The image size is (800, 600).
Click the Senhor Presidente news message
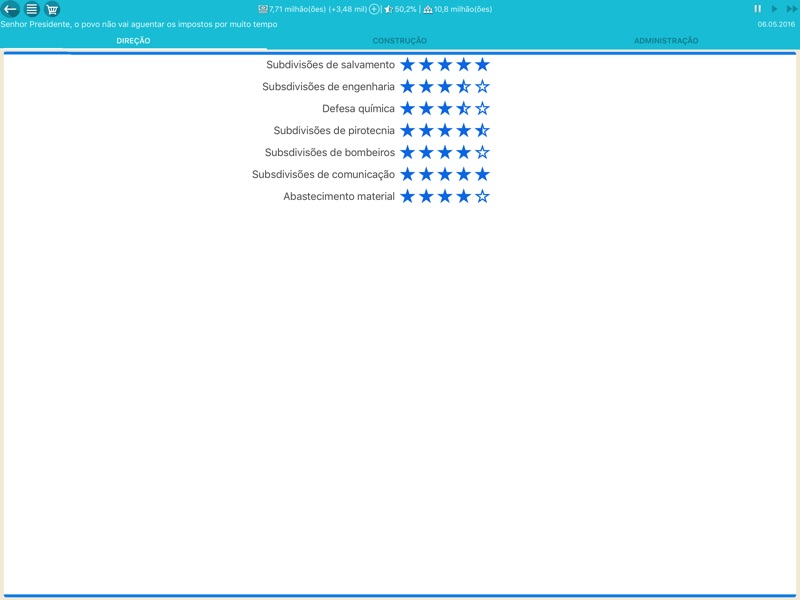point(139,24)
